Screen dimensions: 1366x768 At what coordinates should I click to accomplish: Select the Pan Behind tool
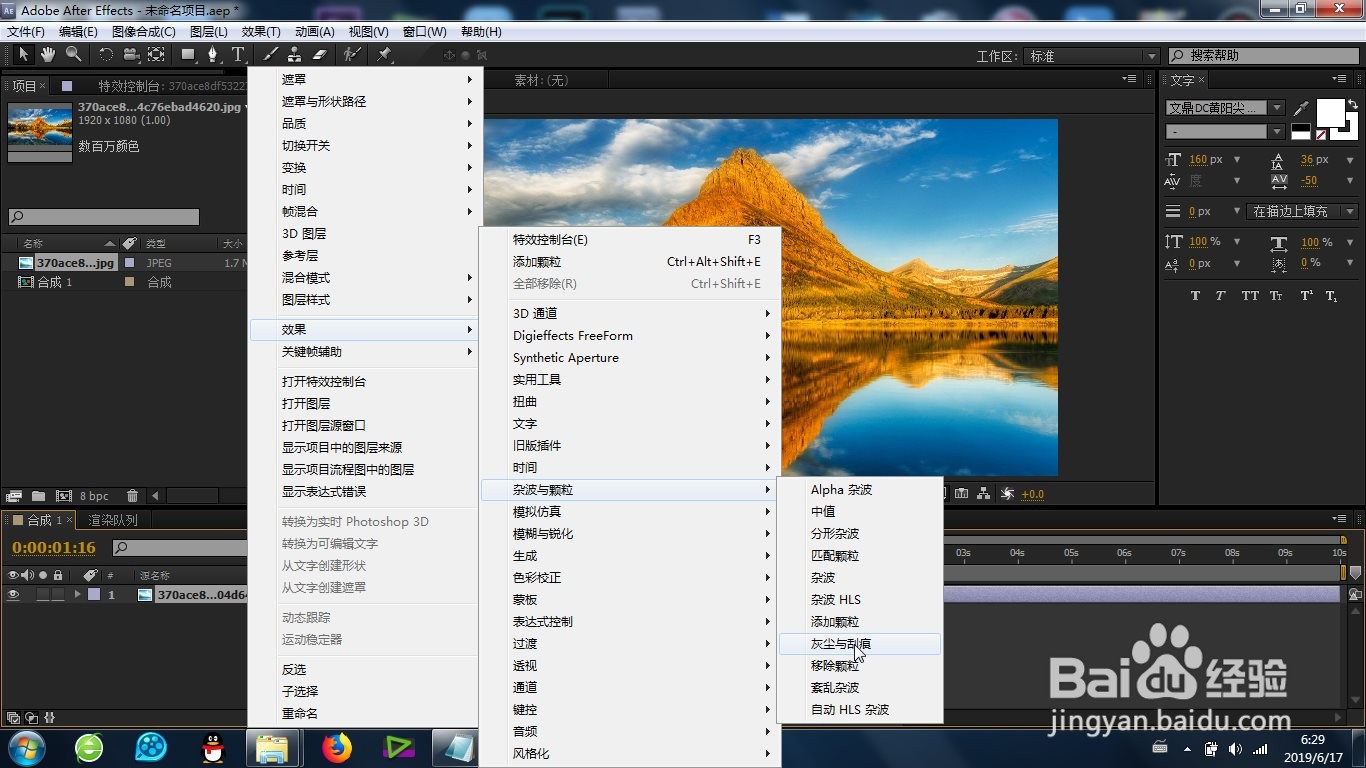pos(156,54)
